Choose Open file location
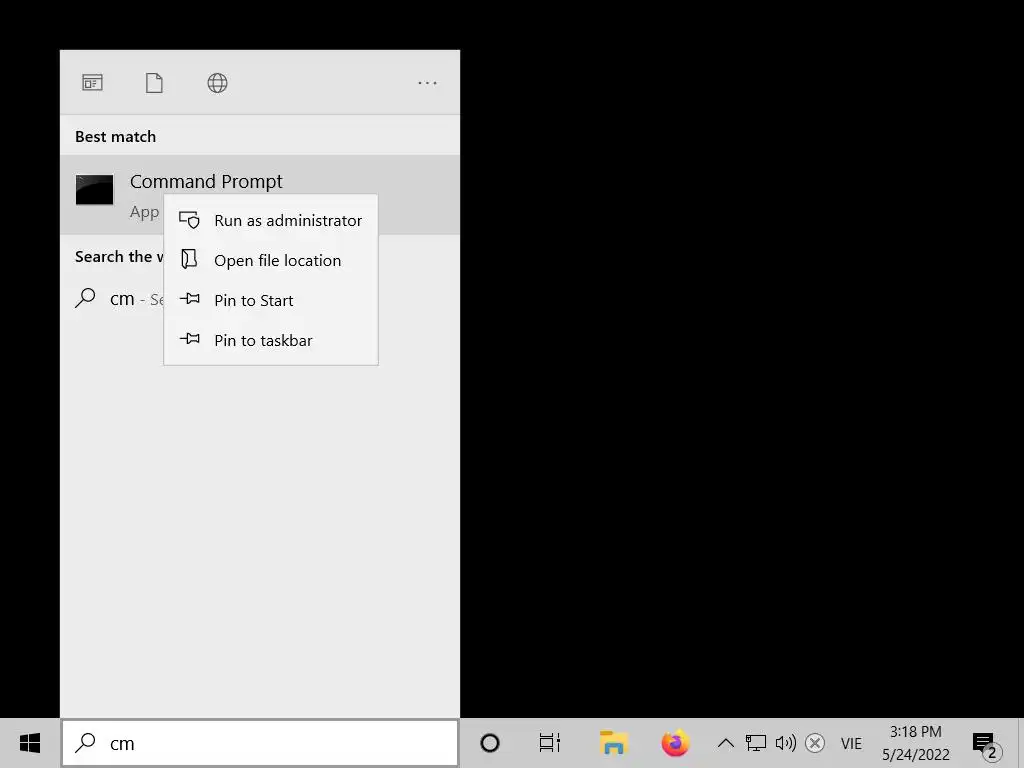 (271, 261)
